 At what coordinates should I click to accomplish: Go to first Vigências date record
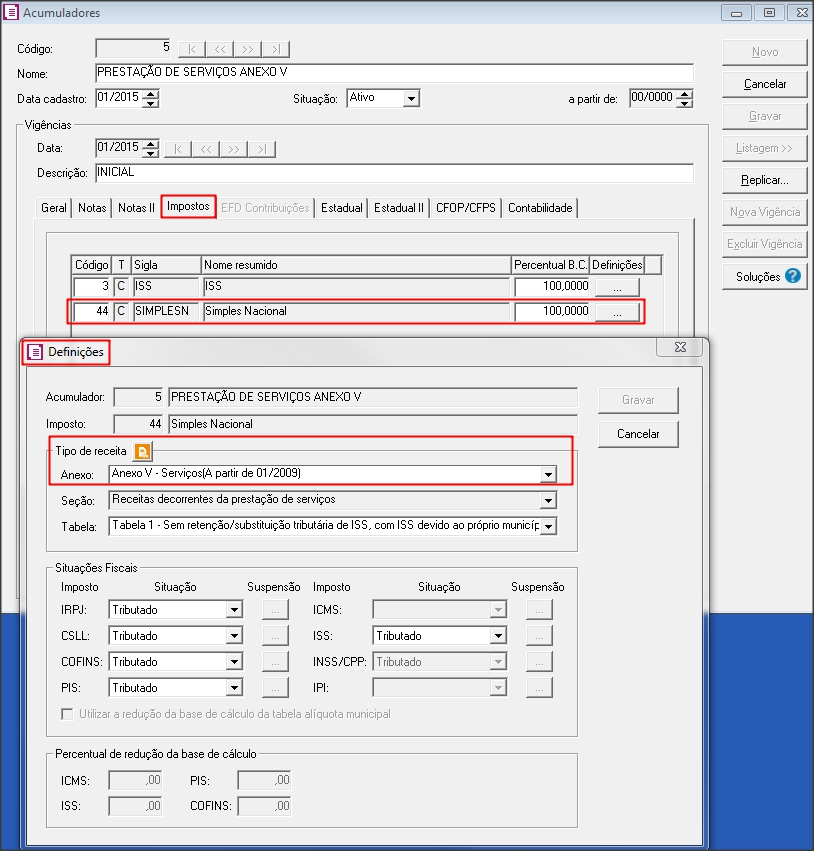coord(178,149)
